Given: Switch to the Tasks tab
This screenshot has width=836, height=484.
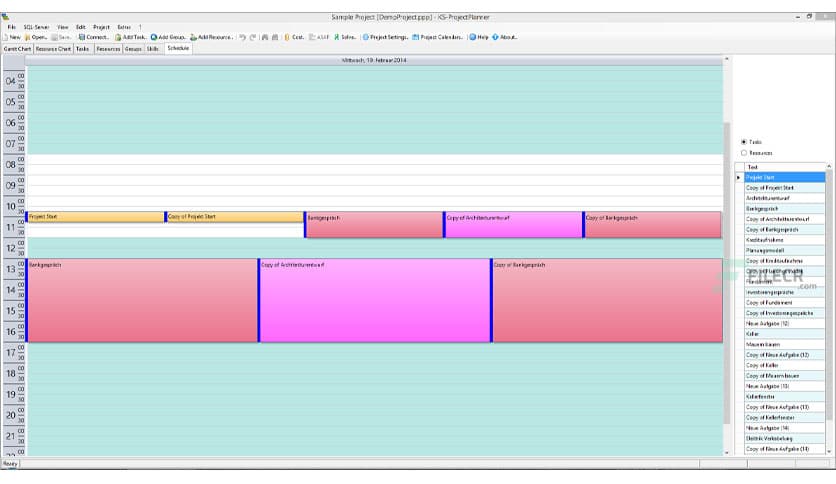Looking at the screenshot, I should coord(83,49).
